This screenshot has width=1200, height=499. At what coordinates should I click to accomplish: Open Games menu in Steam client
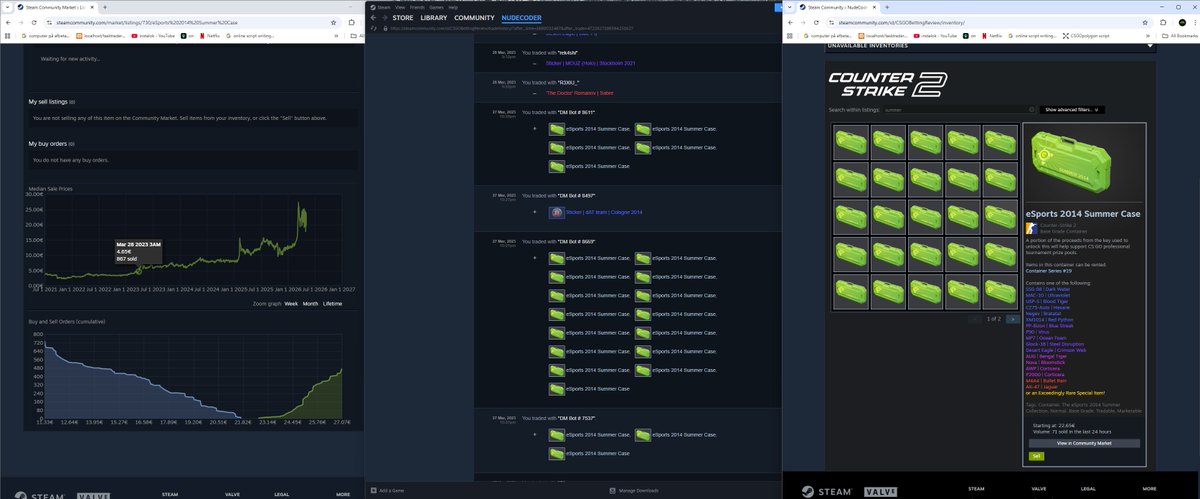pos(436,7)
